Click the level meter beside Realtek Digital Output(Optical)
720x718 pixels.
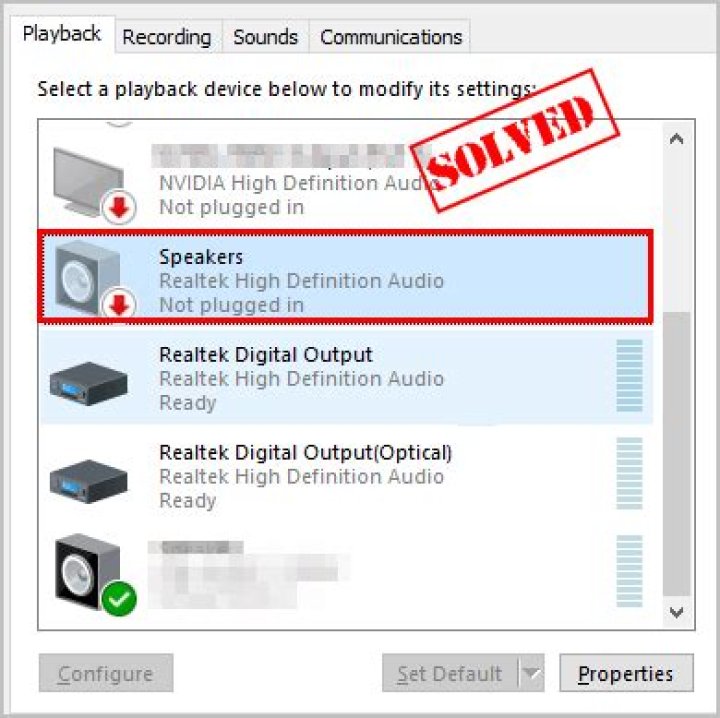click(629, 473)
